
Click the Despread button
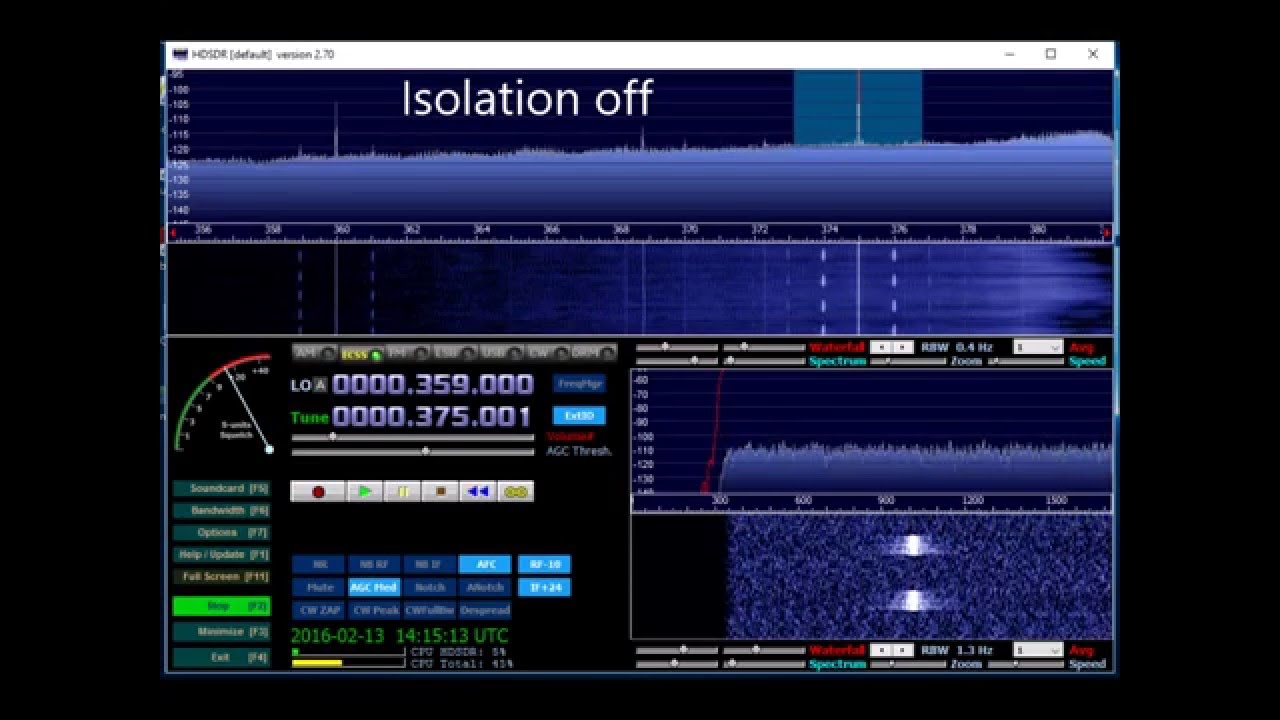tap(485, 610)
